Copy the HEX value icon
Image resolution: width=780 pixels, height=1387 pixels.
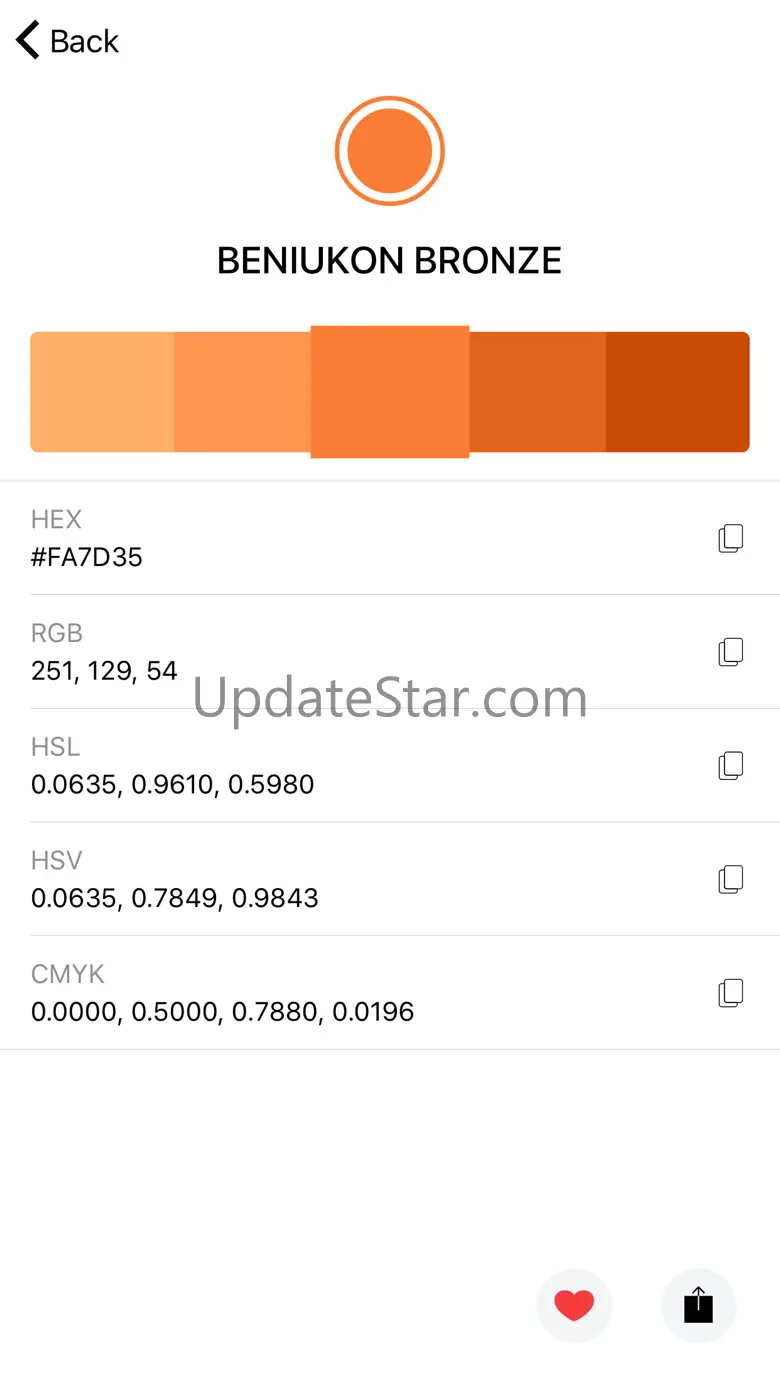[731, 538]
